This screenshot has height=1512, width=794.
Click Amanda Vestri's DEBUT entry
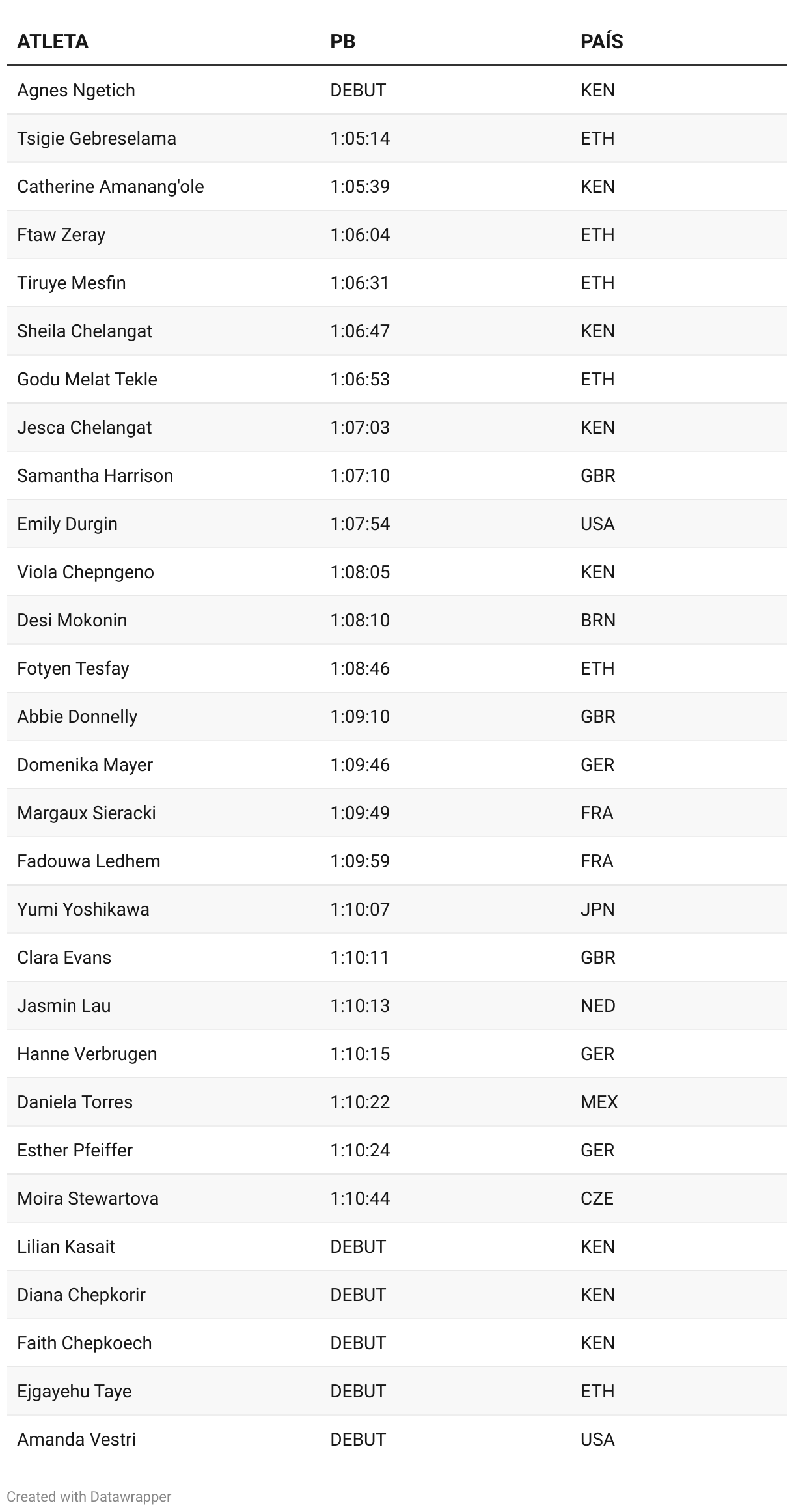pos(358,1440)
